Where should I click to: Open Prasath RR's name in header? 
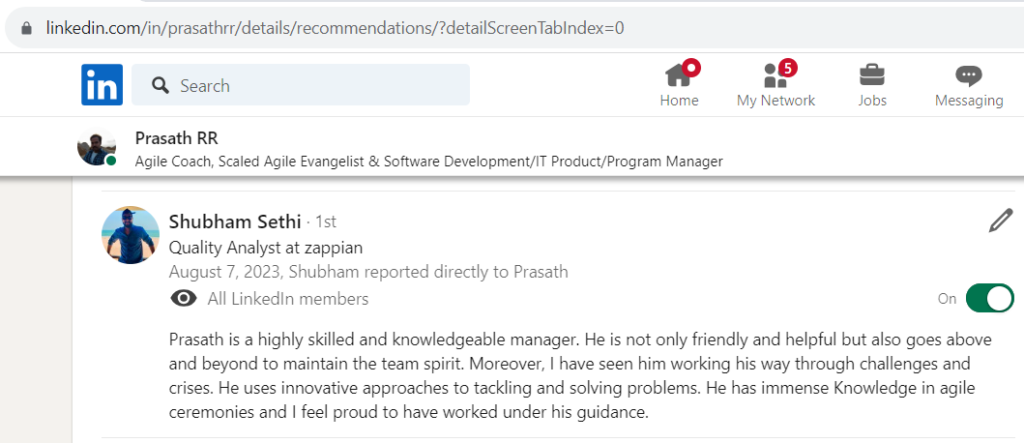(x=176, y=138)
